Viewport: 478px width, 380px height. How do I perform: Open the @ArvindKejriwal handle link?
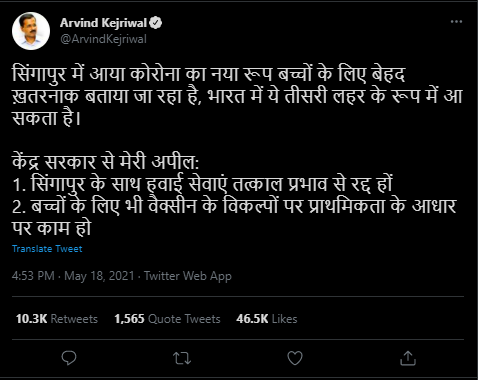[103, 39]
